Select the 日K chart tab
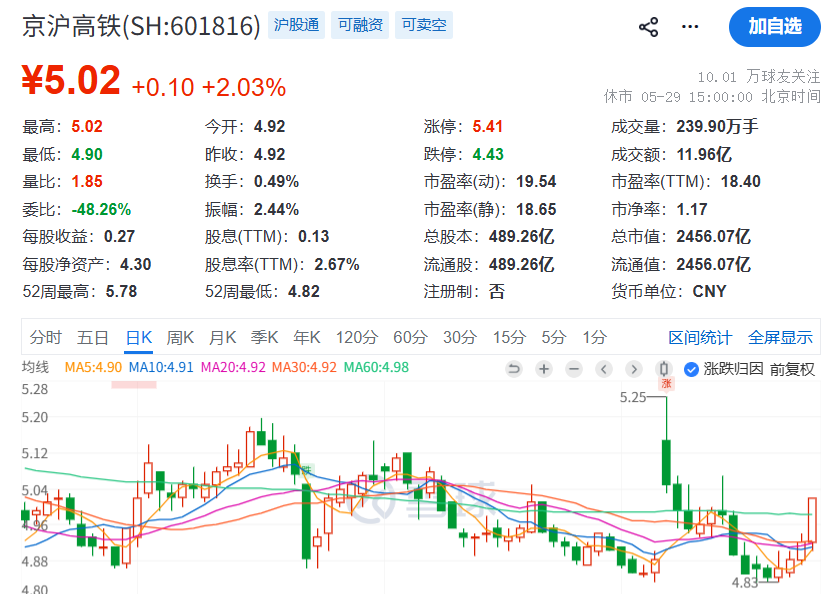 [139, 337]
